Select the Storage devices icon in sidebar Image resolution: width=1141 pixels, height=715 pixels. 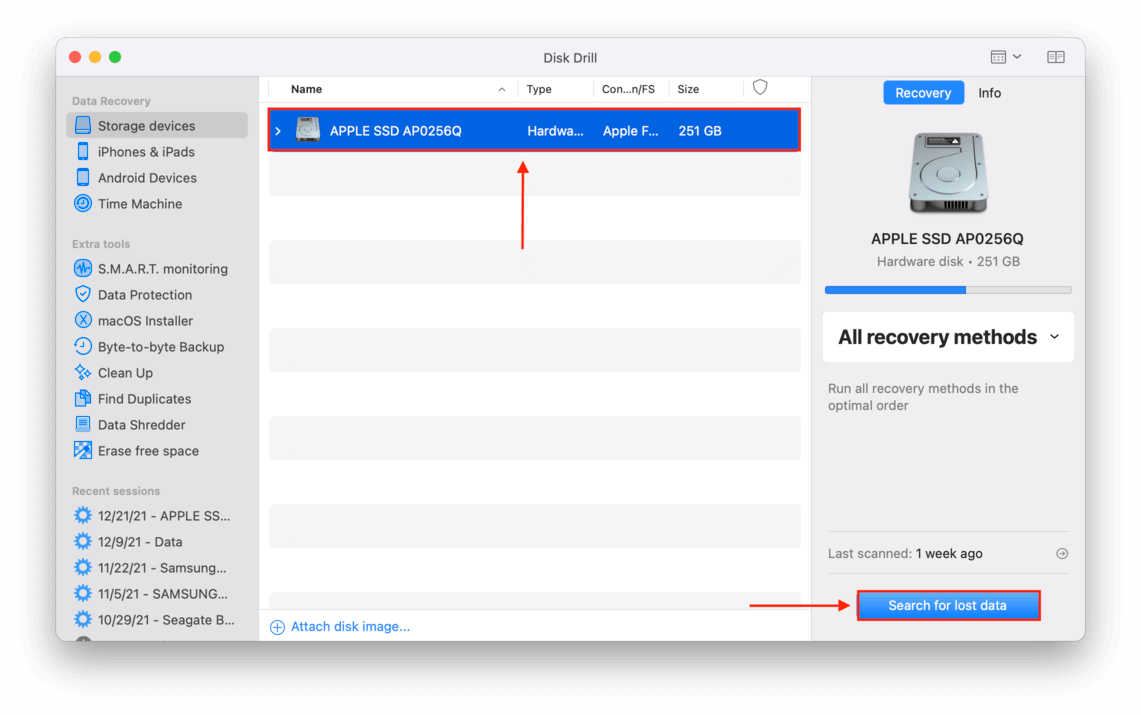pyautogui.click(x=83, y=125)
